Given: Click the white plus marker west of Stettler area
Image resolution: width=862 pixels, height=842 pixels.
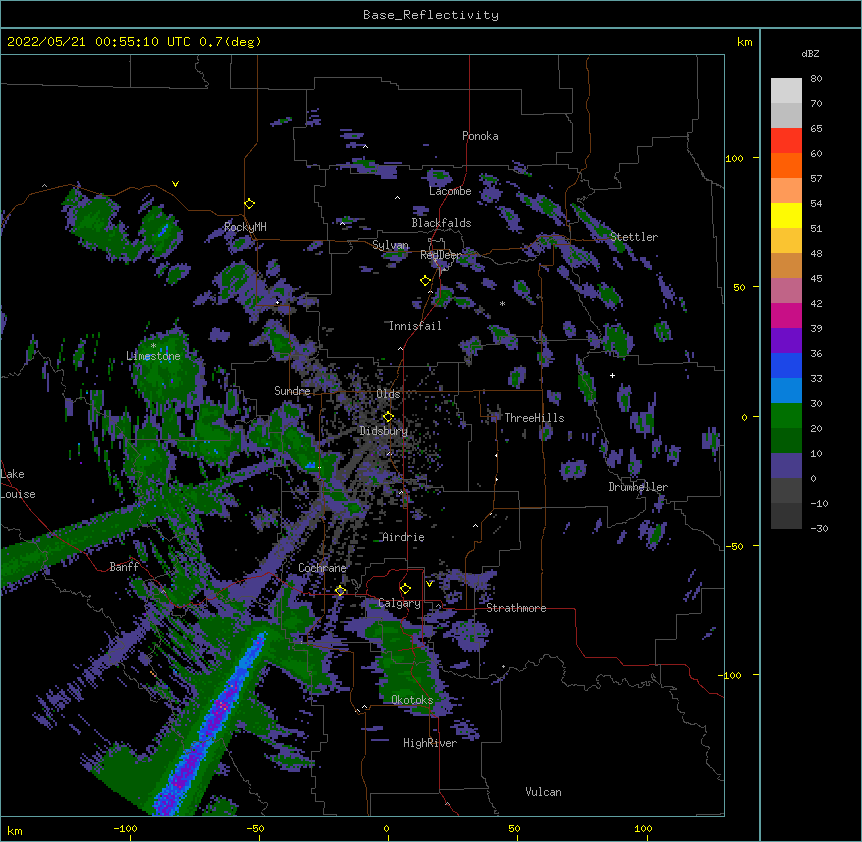Looking at the screenshot, I should [x=612, y=375].
